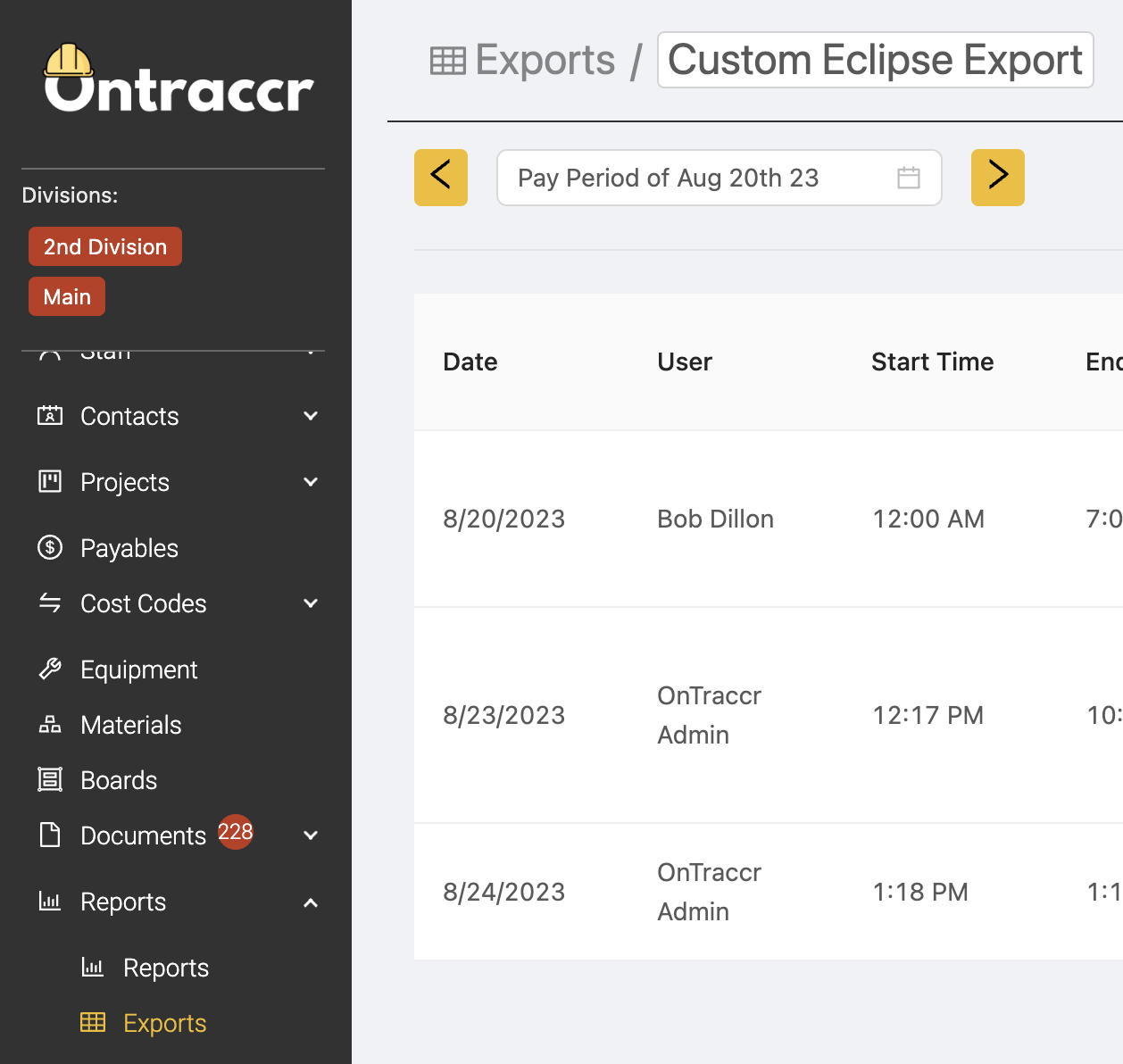Click the Documents file icon
This screenshot has height=1064, width=1123.
point(50,835)
